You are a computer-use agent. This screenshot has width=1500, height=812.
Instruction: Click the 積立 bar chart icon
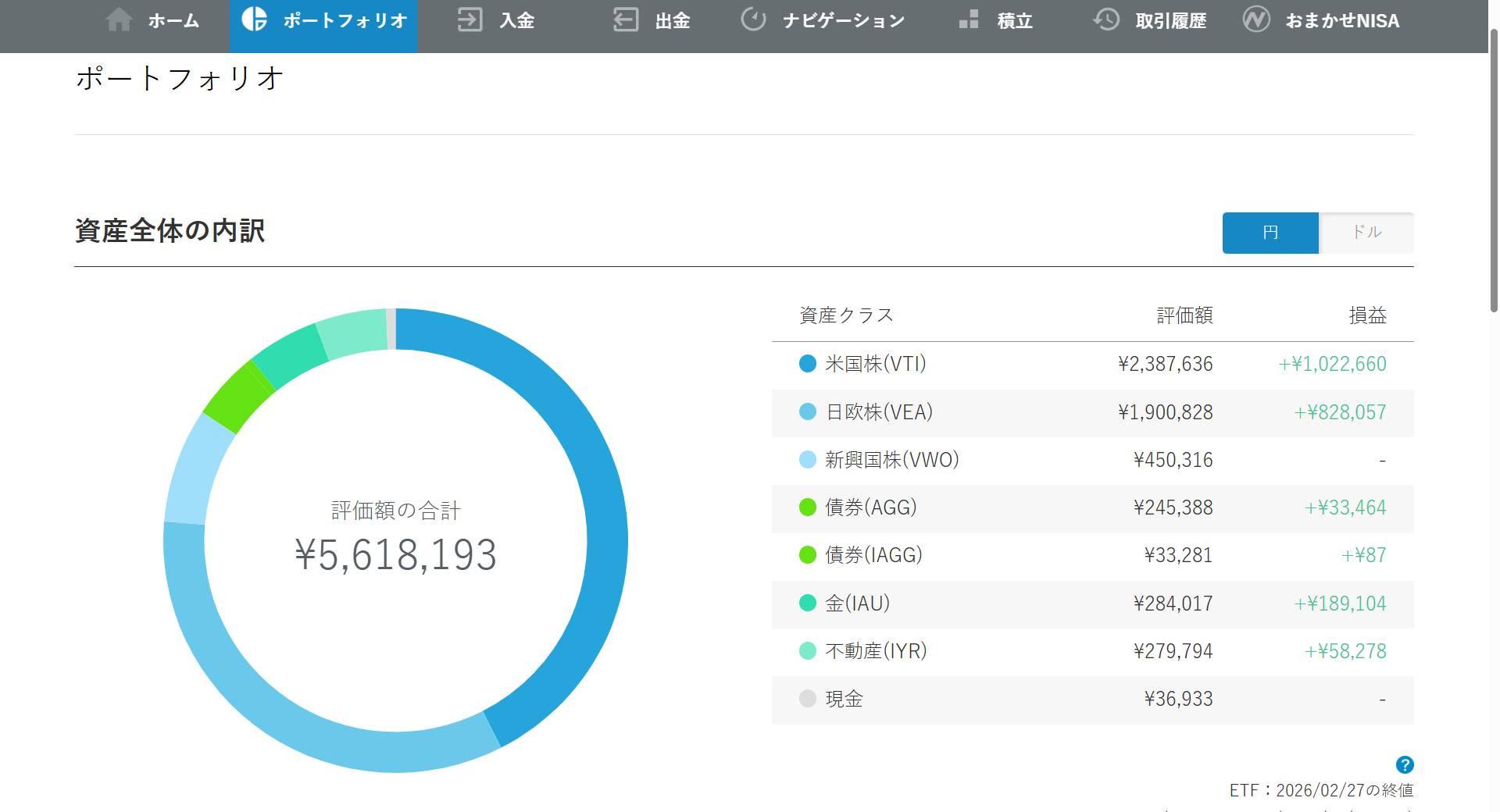pyautogui.click(x=969, y=20)
